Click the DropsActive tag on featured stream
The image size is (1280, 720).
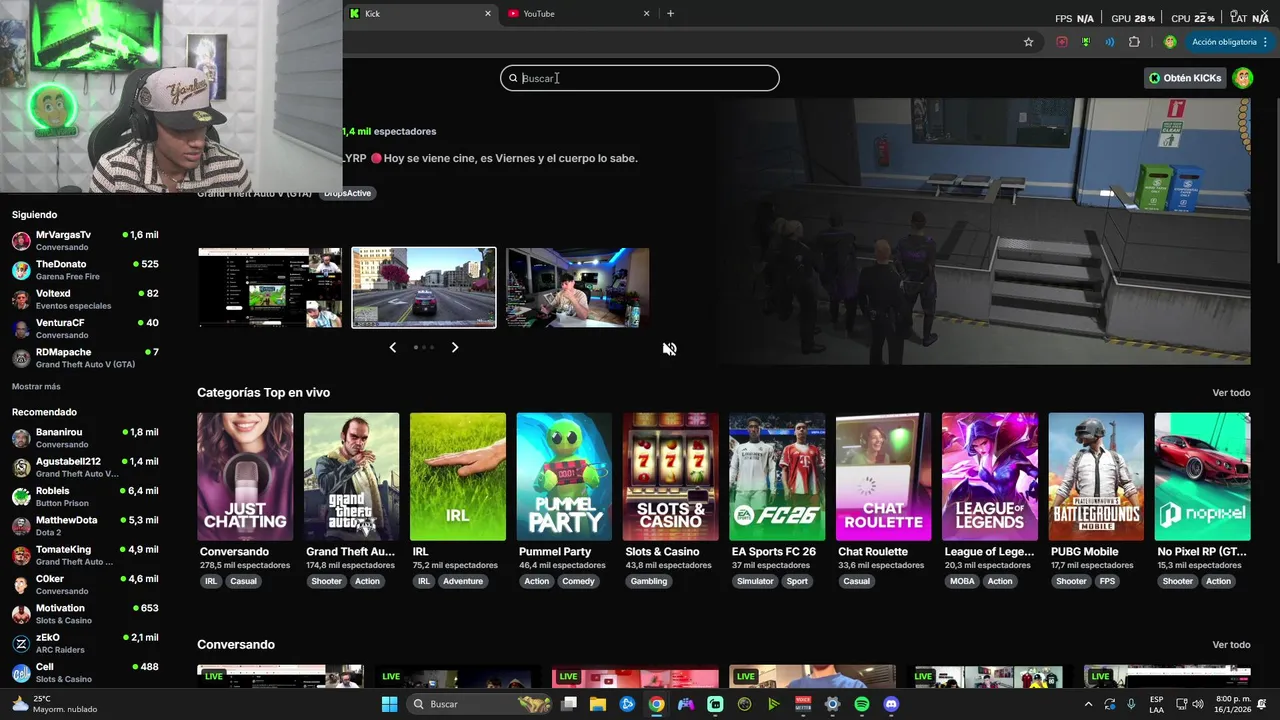click(x=347, y=193)
